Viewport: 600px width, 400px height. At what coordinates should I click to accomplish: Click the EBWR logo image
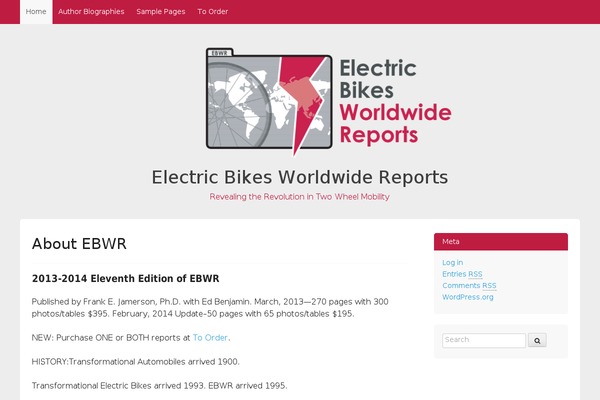pyautogui.click(x=329, y=102)
